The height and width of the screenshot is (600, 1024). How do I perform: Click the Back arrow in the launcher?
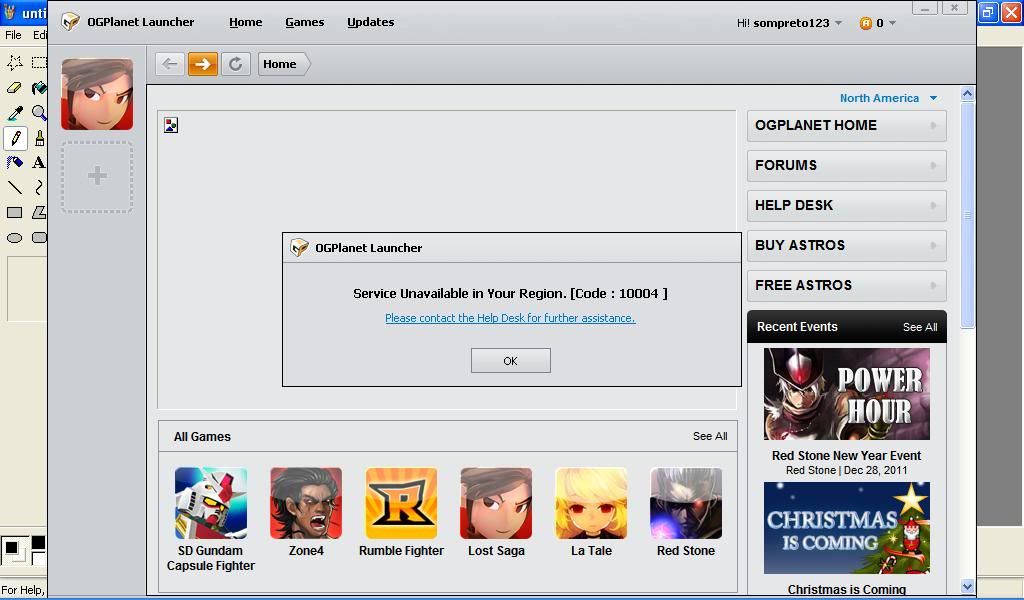pos(170,64)
